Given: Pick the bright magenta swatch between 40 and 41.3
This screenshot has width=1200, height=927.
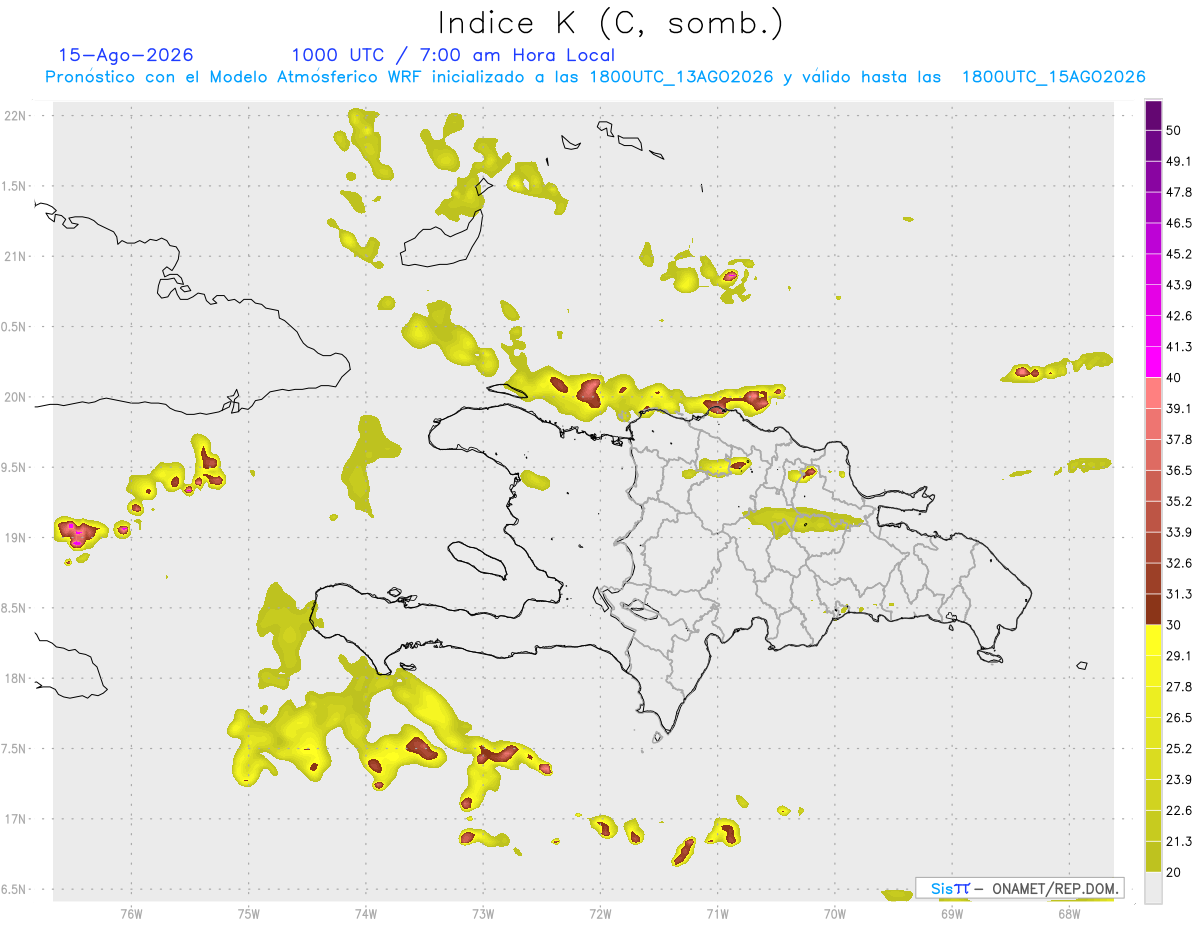Looking at the screenshot, I should 1153,362.
